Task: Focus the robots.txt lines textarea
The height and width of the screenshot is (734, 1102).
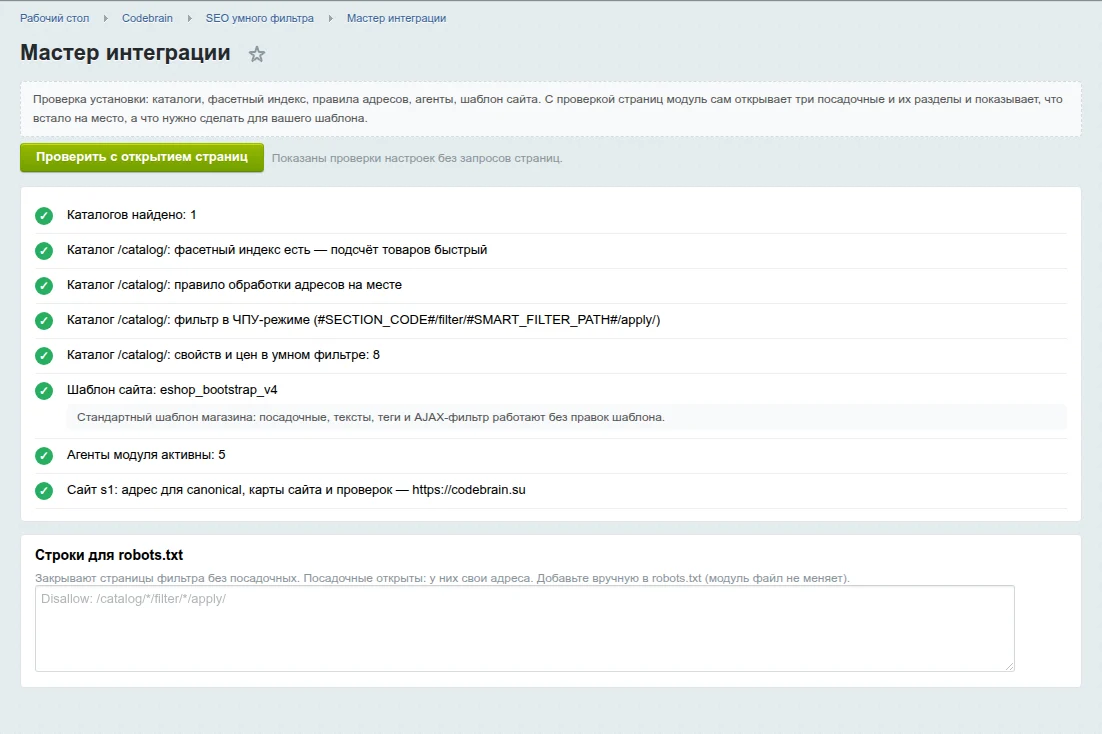Action: click(x=524, y=629)
